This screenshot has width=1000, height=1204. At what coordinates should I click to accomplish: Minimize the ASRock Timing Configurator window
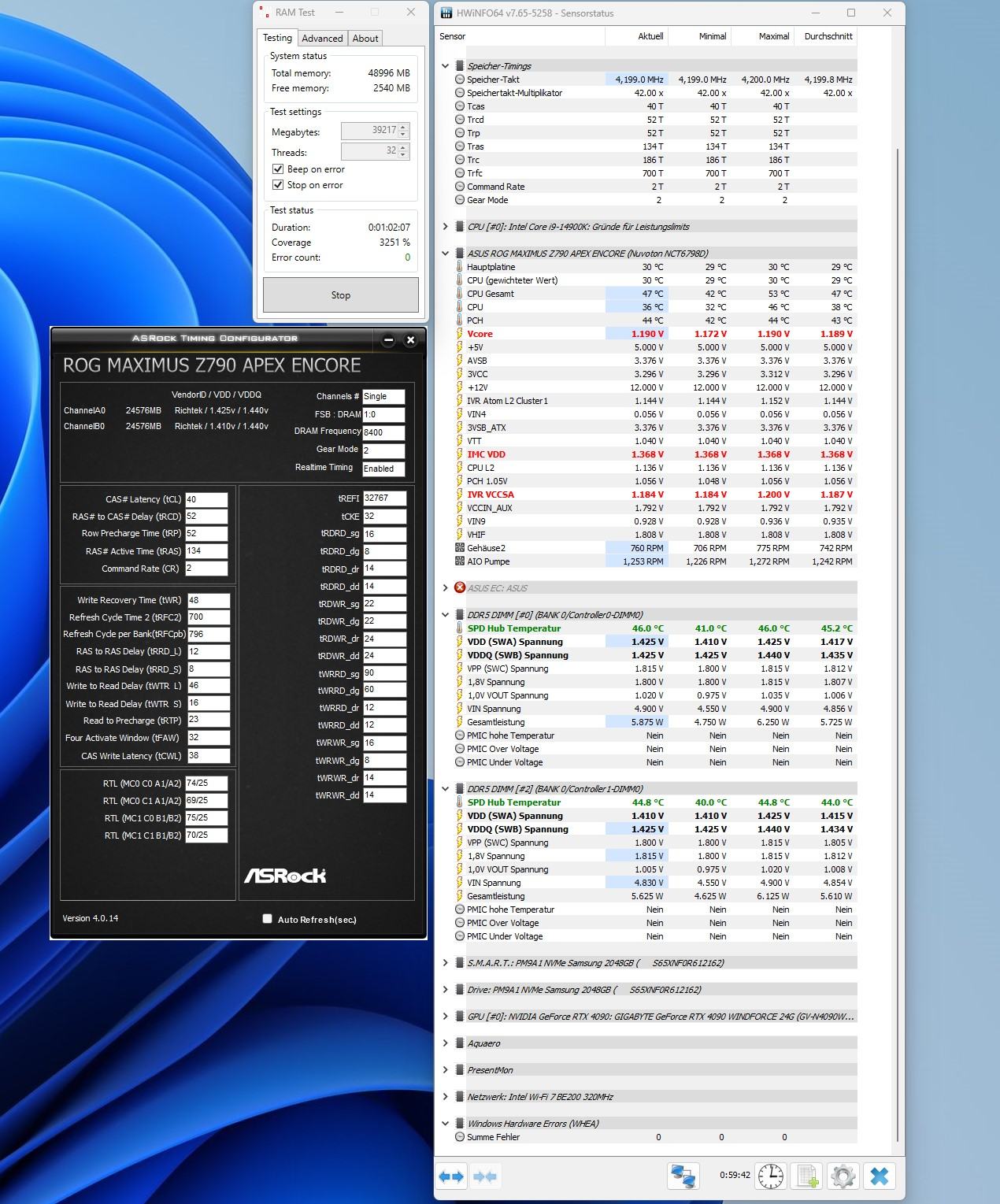coord(388,340)
